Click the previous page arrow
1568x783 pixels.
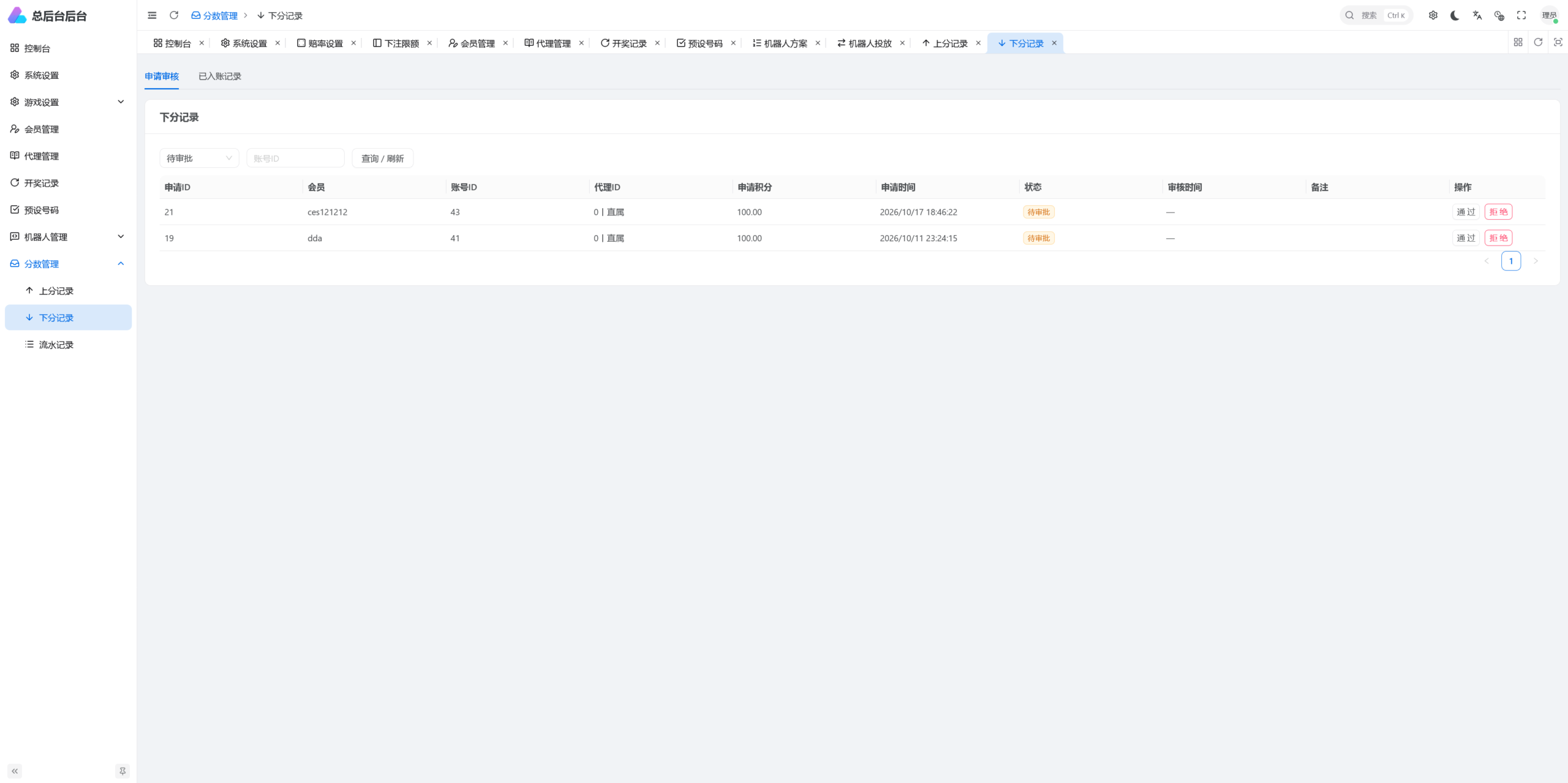pos(1487,261)
